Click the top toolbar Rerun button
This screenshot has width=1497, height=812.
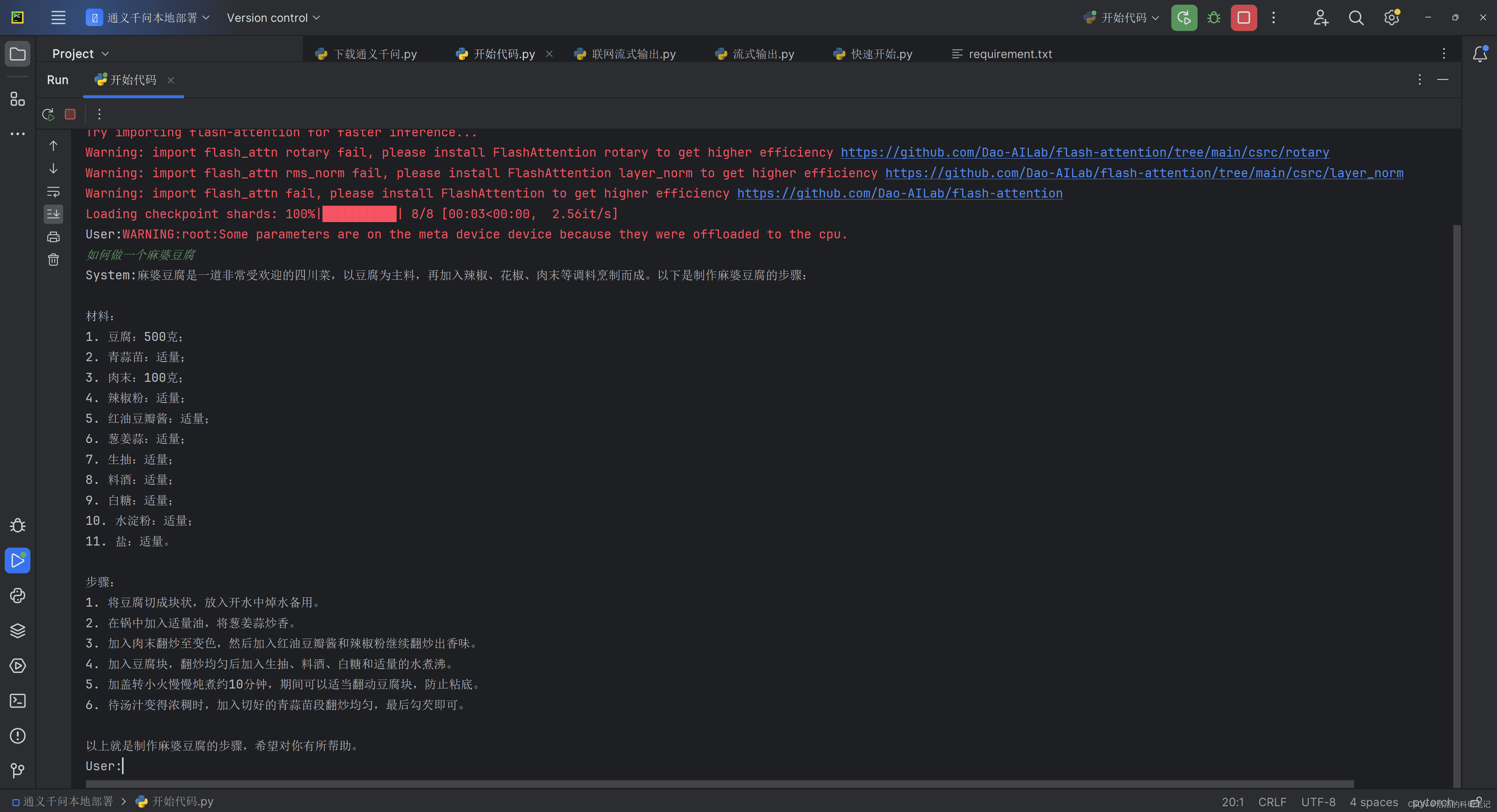point(1184,18)
